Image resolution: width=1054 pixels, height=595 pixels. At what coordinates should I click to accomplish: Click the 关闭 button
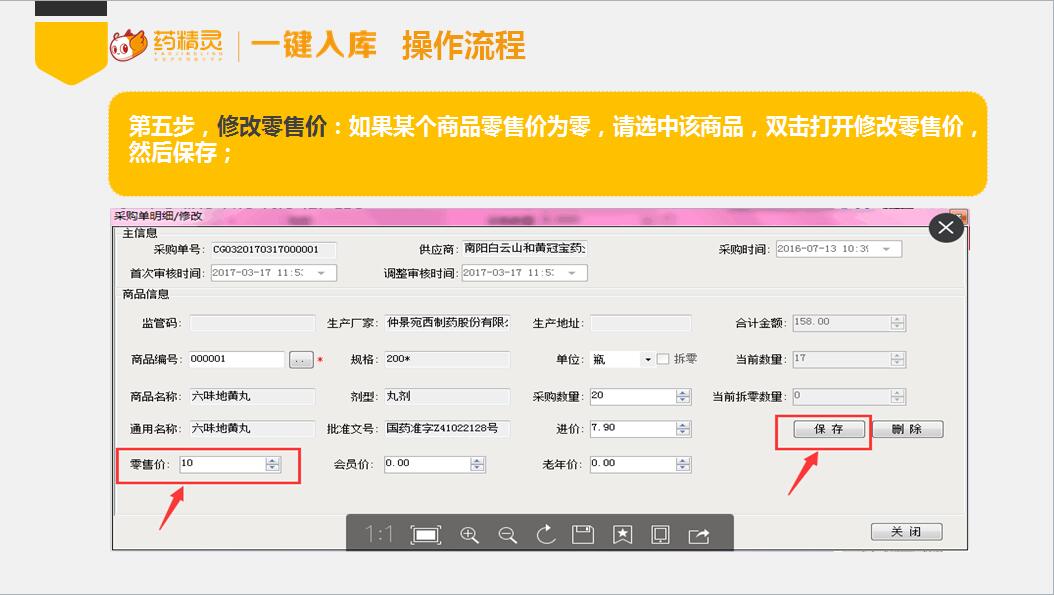tap(906, 532)
